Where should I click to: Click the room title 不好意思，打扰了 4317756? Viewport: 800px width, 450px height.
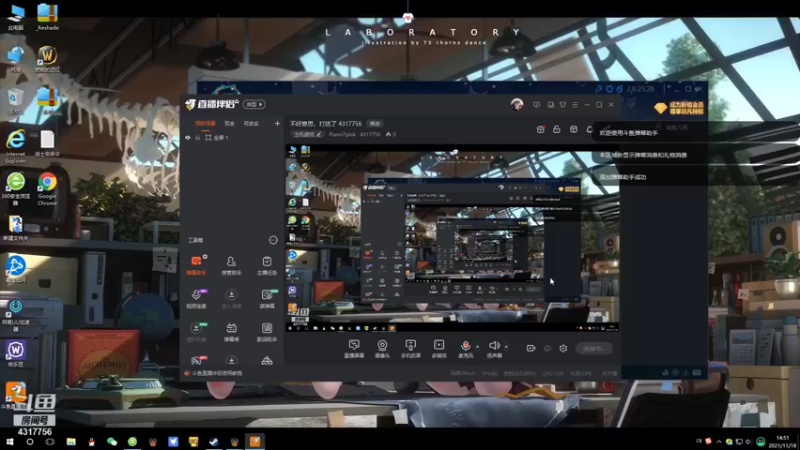click(326, 123)
